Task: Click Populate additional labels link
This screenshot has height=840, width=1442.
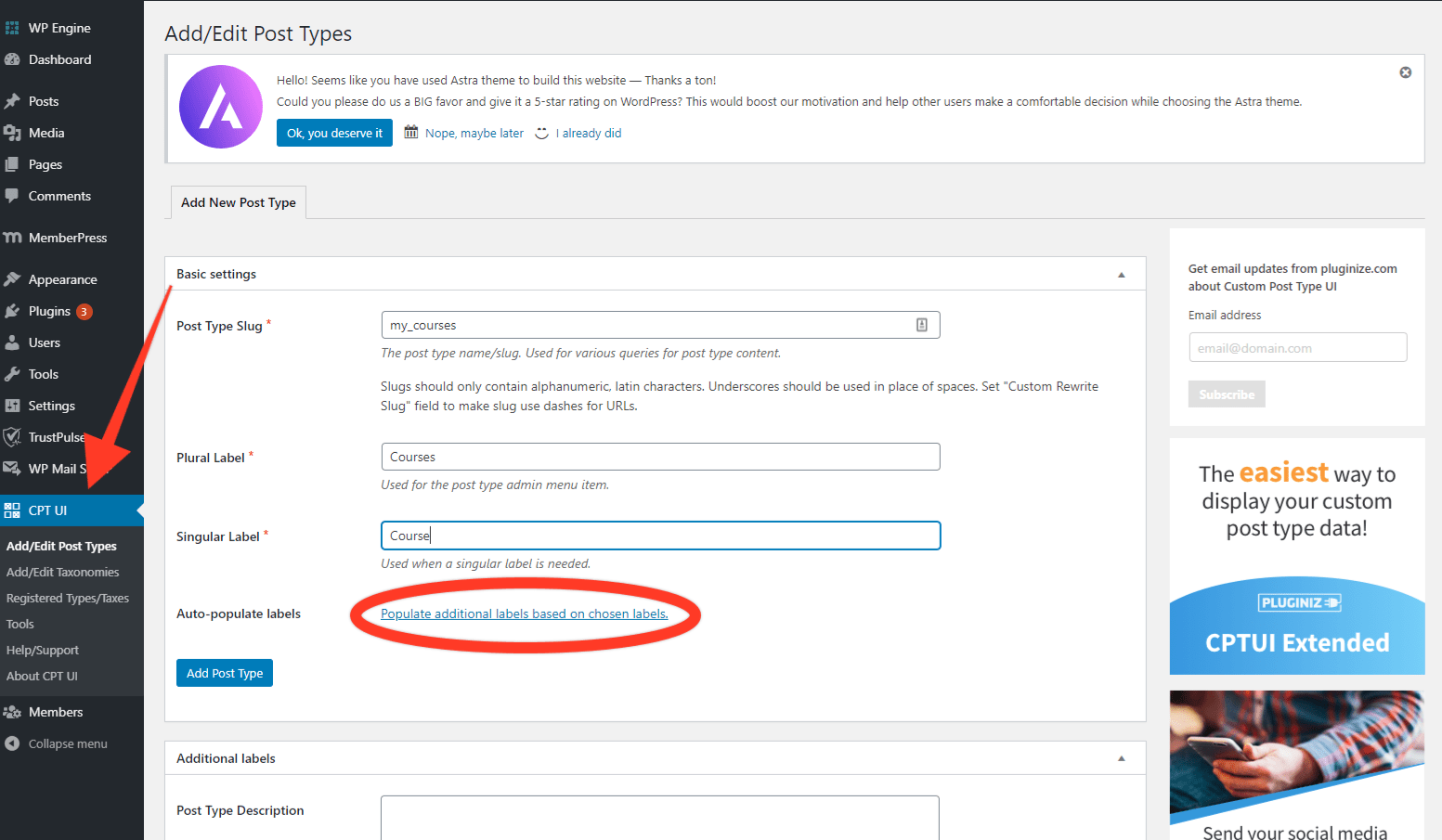Action: pyautogui.click(x=525, y=614)
